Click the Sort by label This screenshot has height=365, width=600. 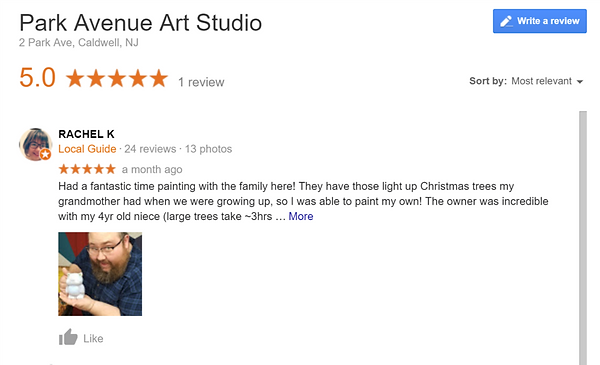pyautogui.click(x=488, y=81)
